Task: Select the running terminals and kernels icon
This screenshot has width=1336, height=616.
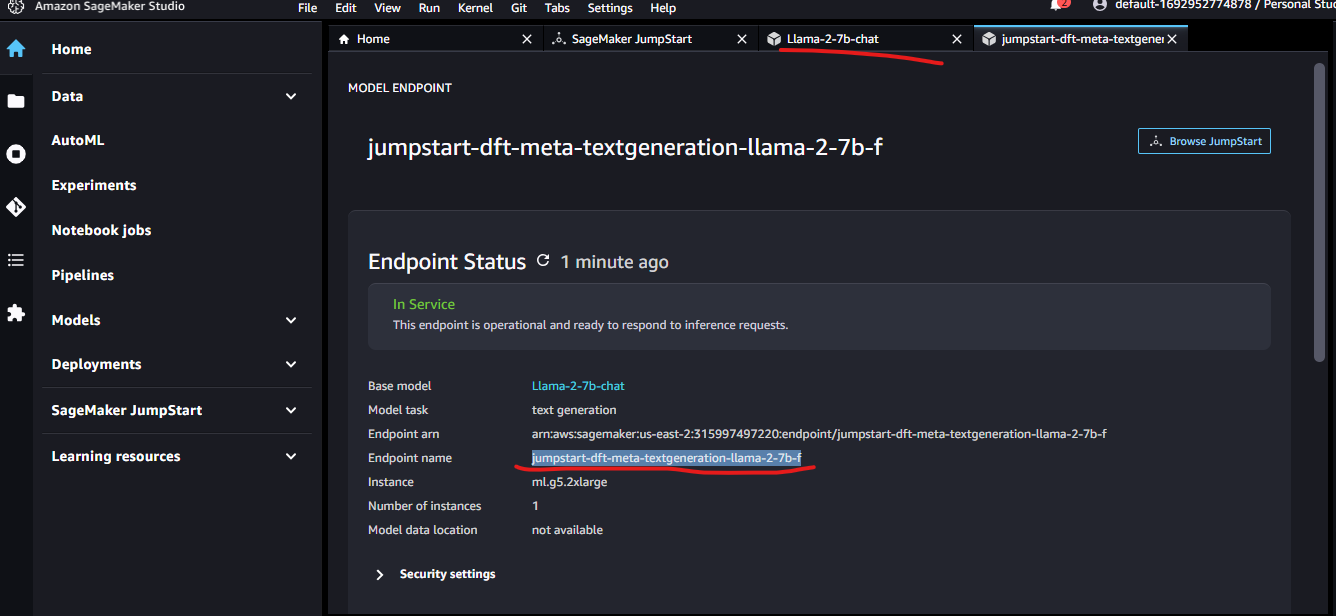Action: point(15,154)
